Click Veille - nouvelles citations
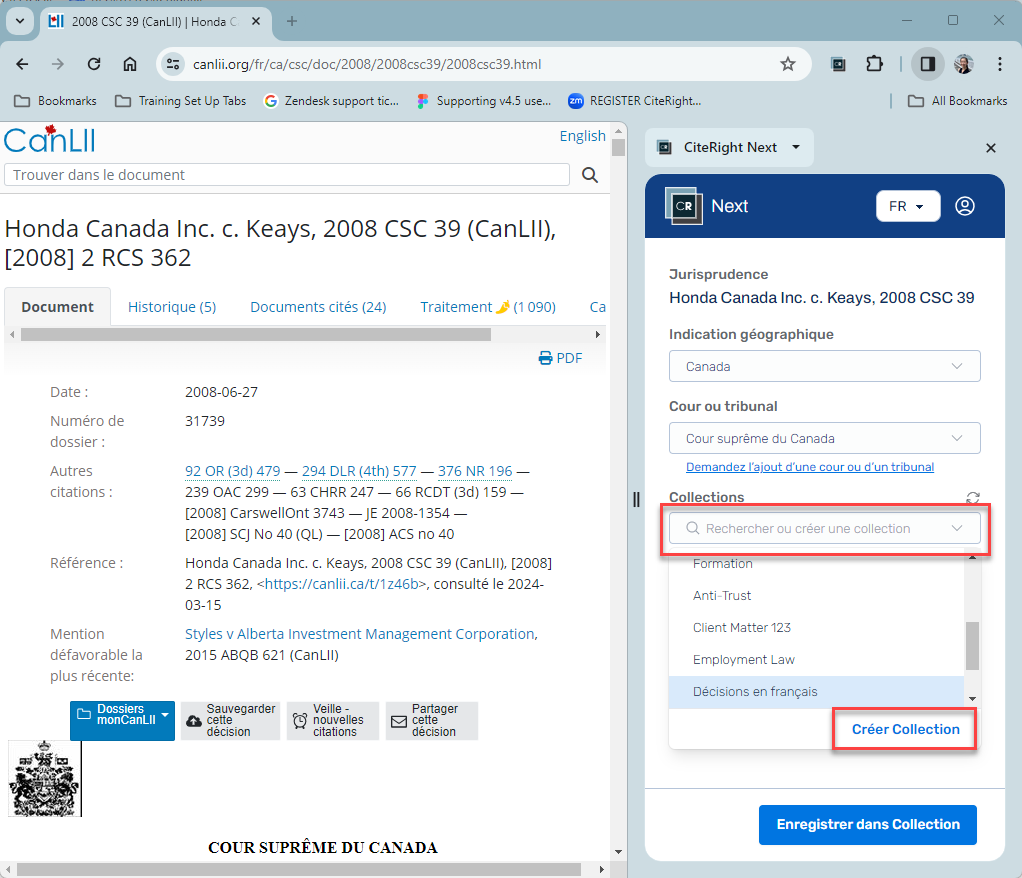 332,720
